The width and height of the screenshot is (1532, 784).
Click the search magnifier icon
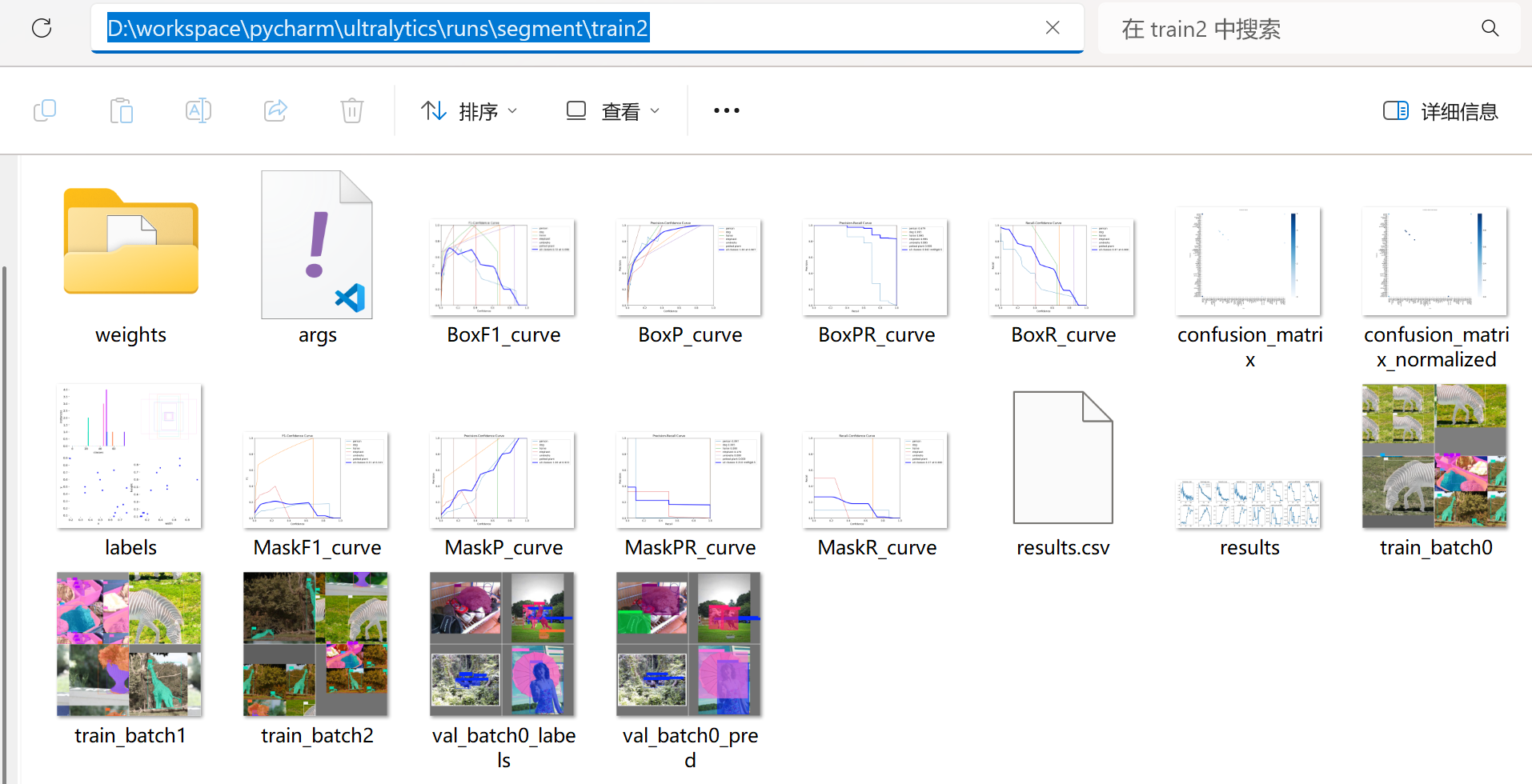[x=1490, y=29]
